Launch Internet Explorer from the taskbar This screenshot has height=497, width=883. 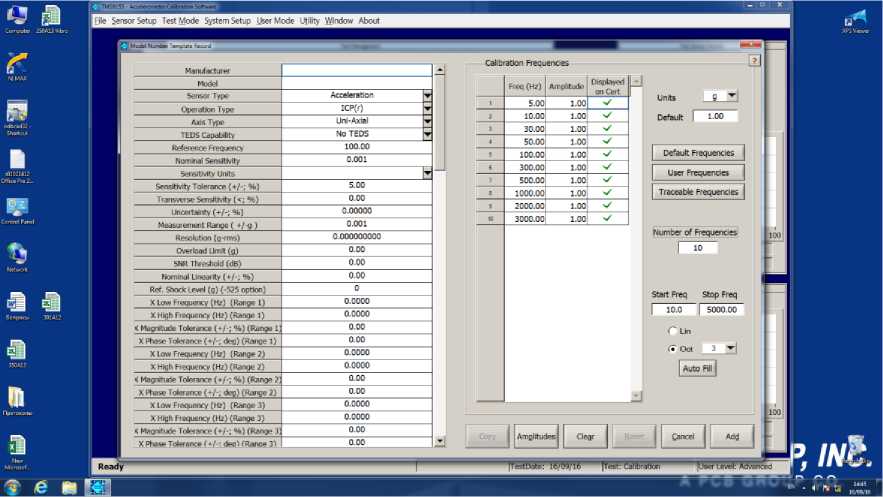(x=42, y=487)
